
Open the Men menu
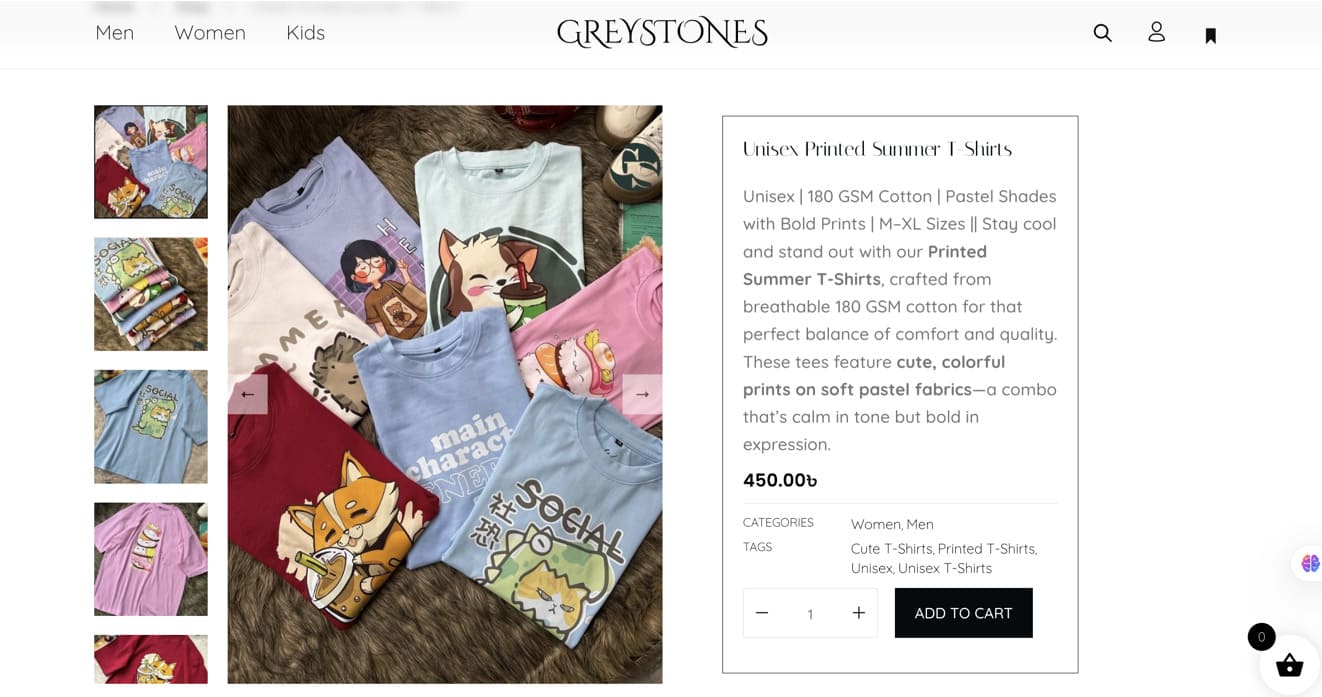114,33
